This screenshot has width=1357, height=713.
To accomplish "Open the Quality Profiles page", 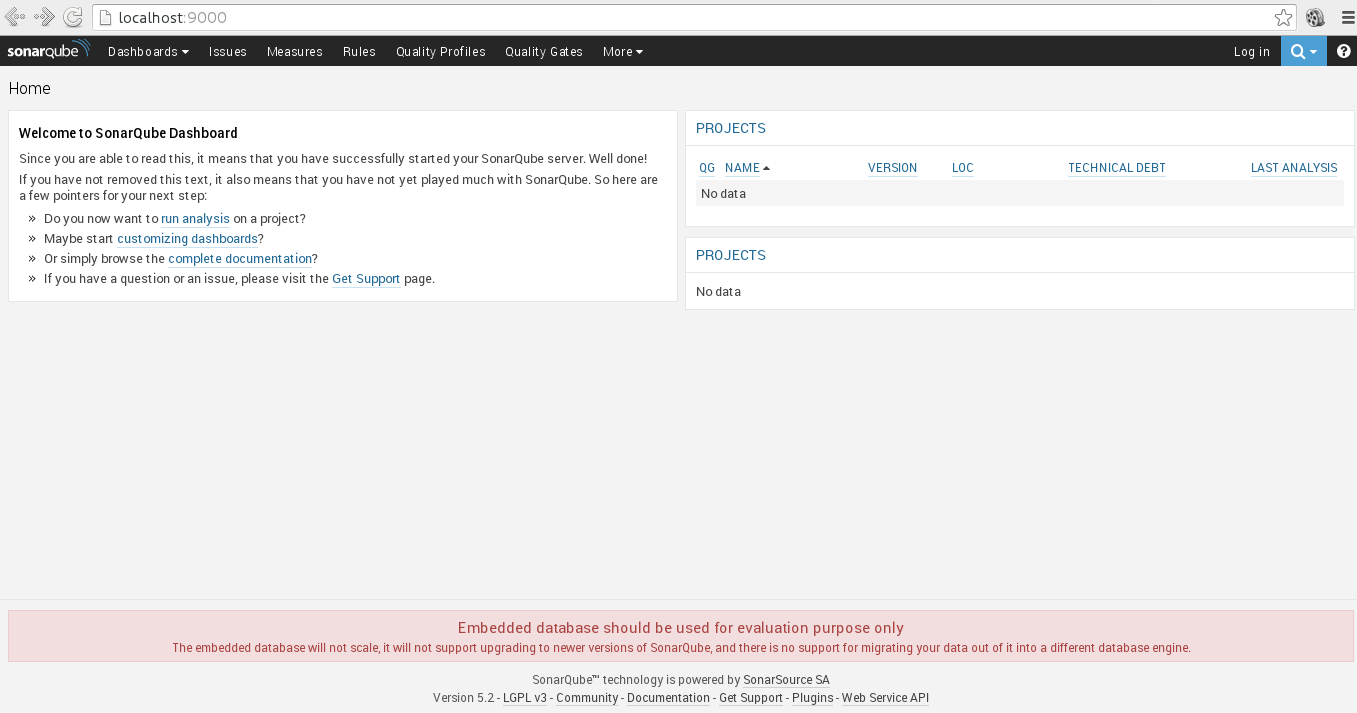I will point(440,52).
